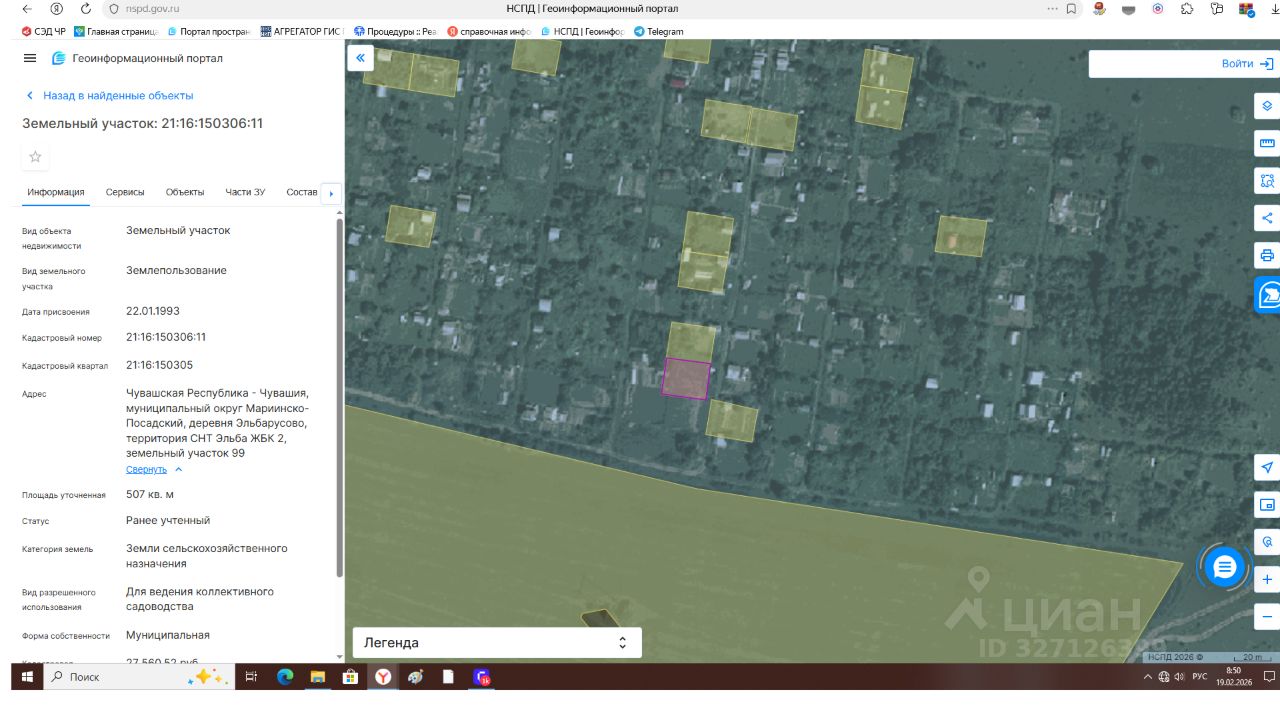Collapse the info panel with the double-arrow button
The height and width of the screenshot is (720, 1280).
coord(360,58)
